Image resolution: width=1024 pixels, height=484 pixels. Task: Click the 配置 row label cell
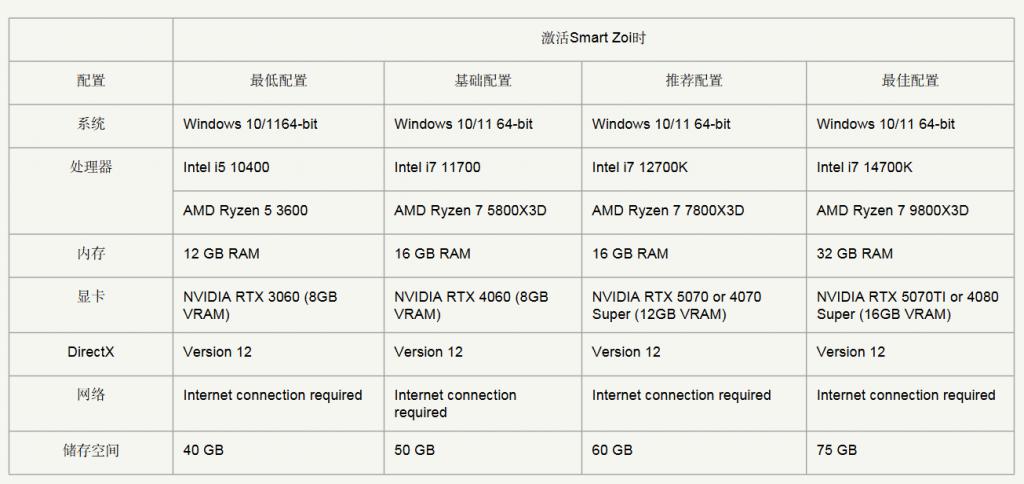[x=91, y=82]
